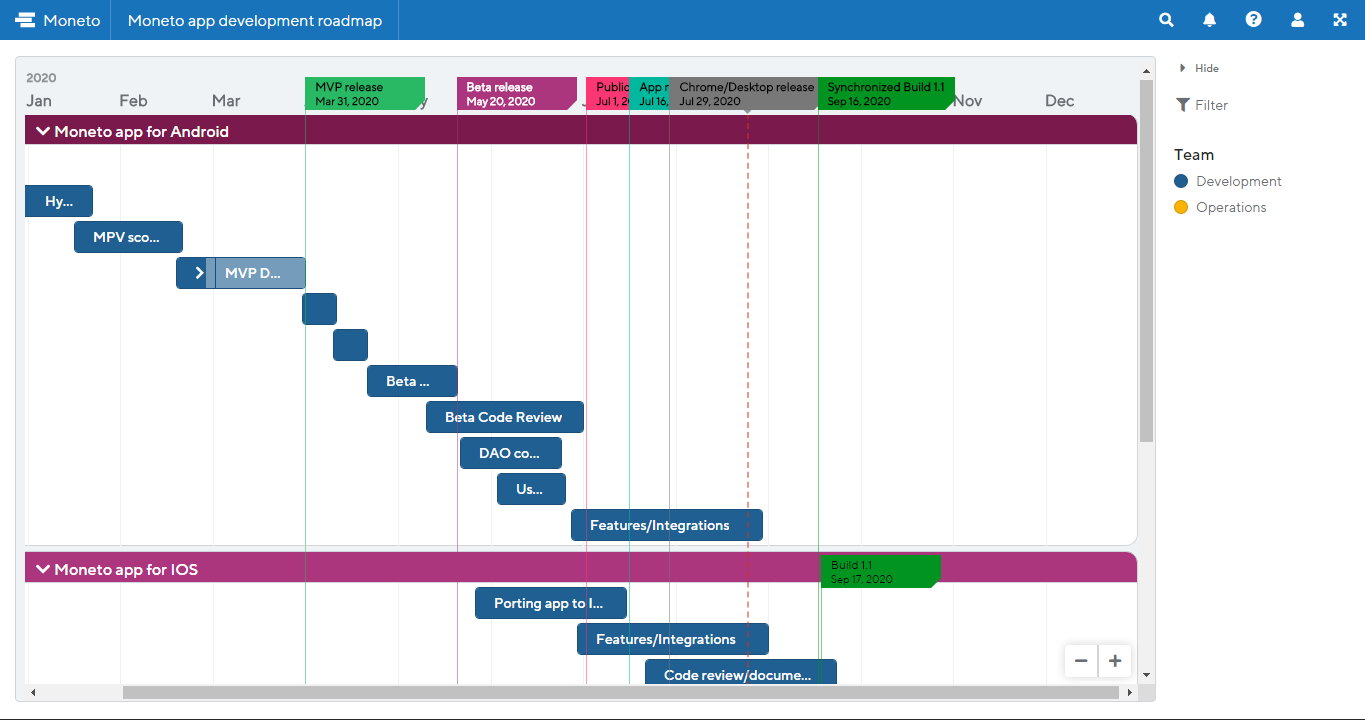Image resolution: width=1365 pixels, height=720 pixels.
Task: Click the unlabeled task bar below MVP D...
Action: coord(320,309)
